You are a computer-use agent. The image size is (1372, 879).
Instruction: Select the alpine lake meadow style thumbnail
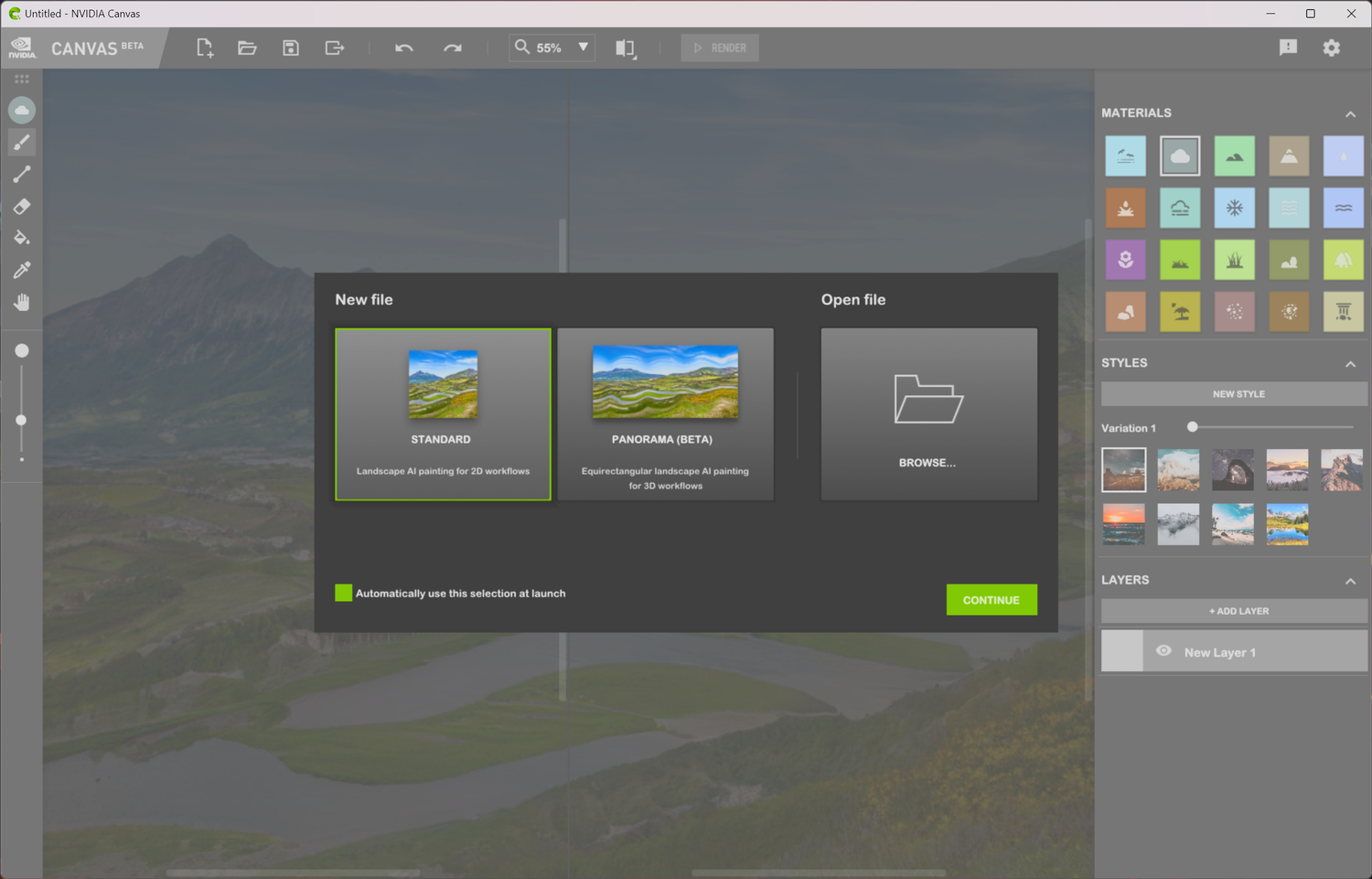point(1287,524)
